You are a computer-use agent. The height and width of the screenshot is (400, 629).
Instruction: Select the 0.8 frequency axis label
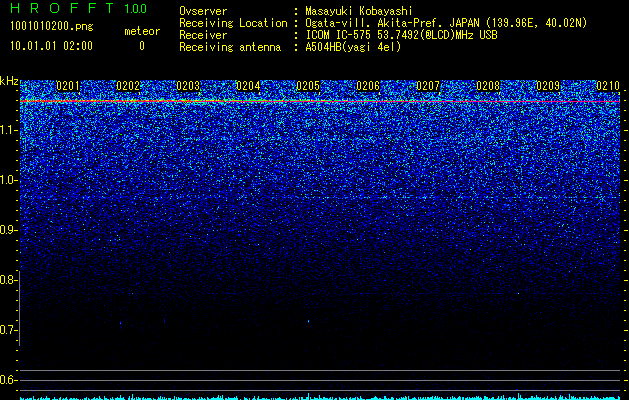coord(9,280)
